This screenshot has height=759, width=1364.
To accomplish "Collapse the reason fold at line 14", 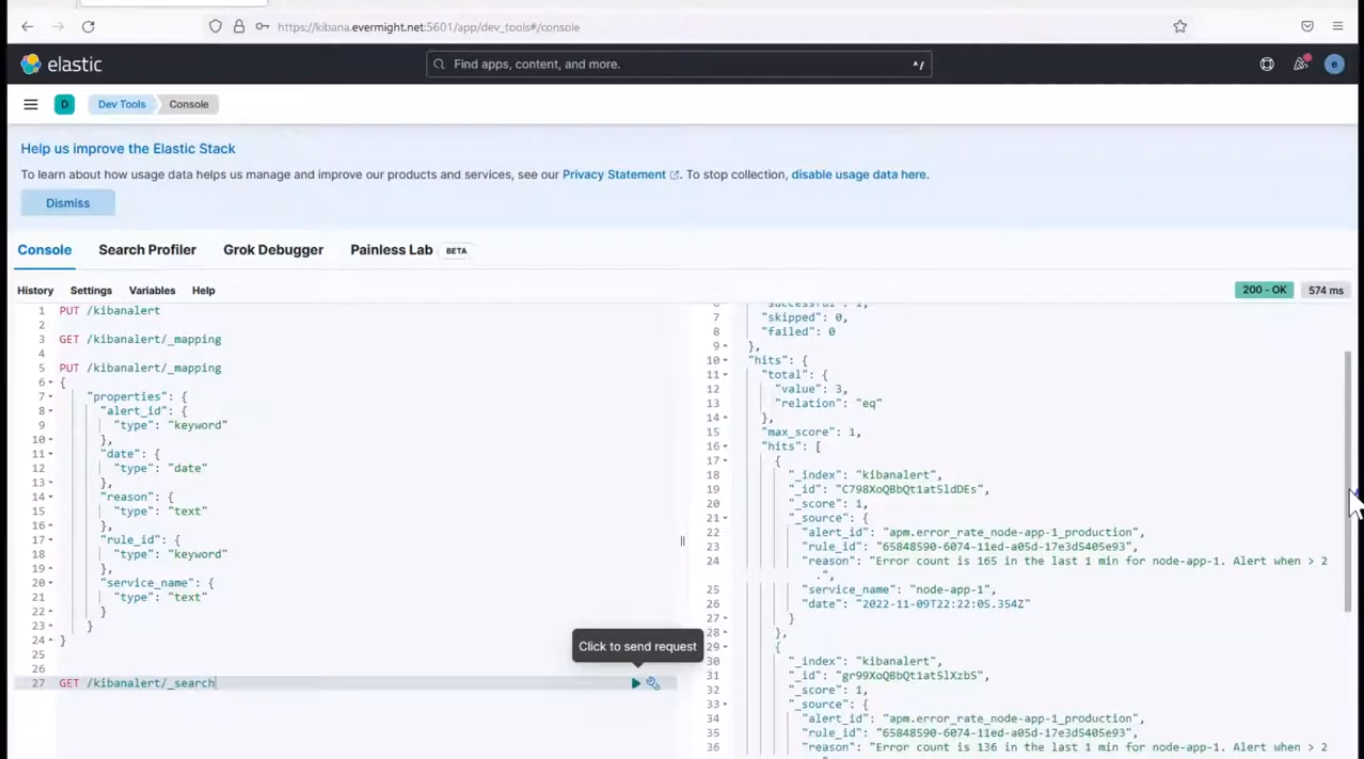I will (51, 497).
